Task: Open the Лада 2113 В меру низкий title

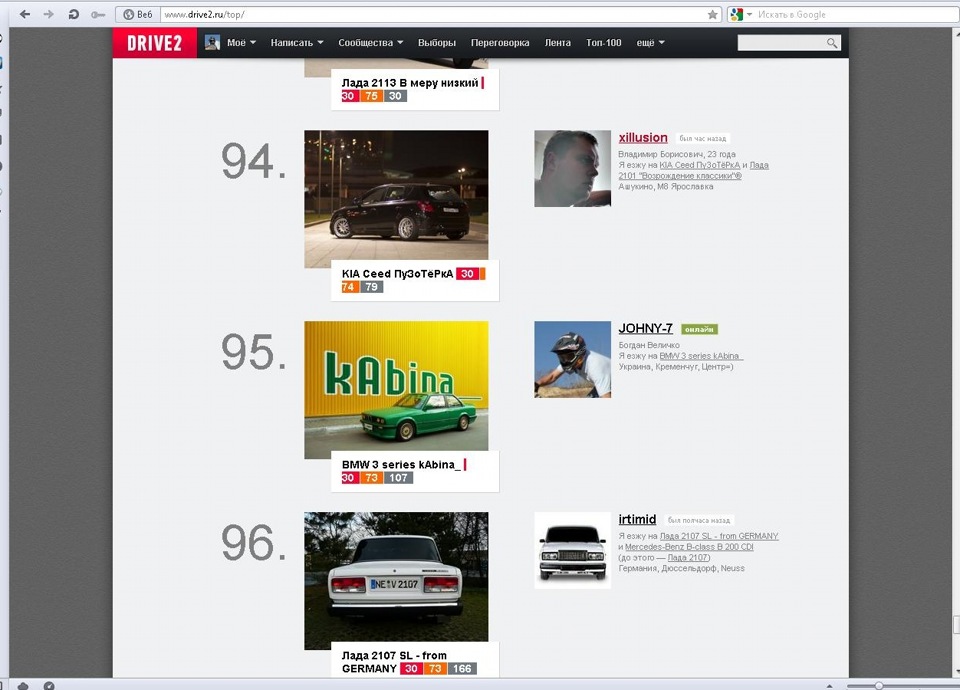Action: point(410,83)
